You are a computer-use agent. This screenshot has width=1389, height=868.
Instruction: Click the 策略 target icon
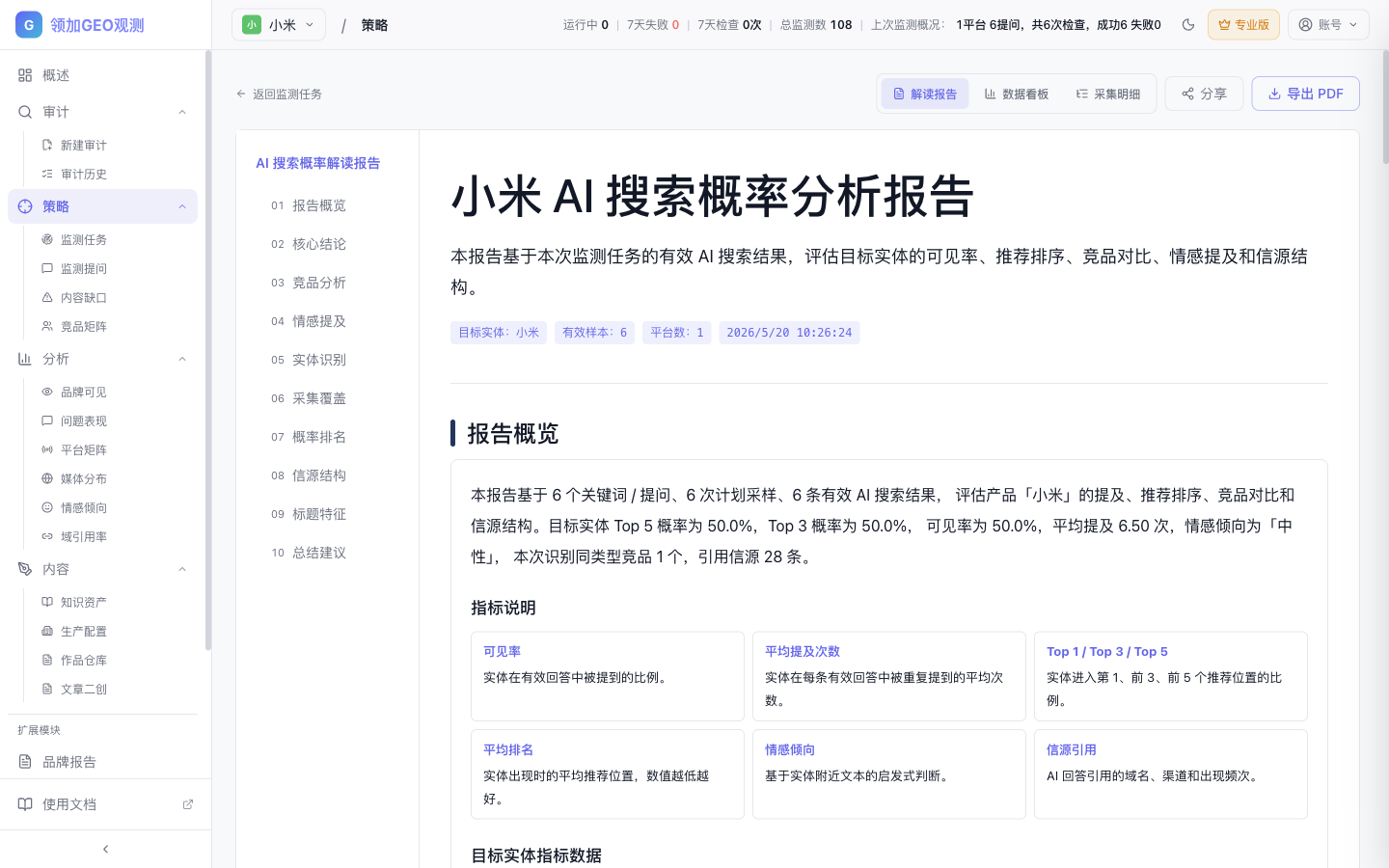[25, 206]
